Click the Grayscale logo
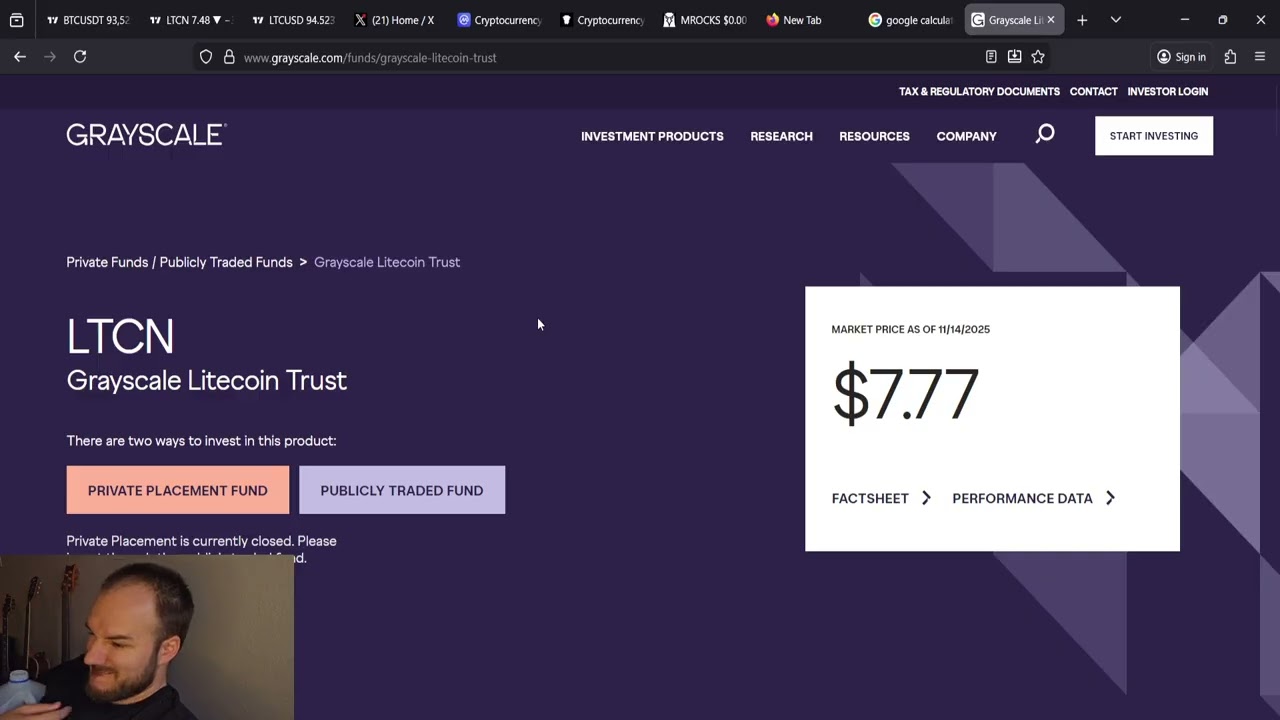 147,135
